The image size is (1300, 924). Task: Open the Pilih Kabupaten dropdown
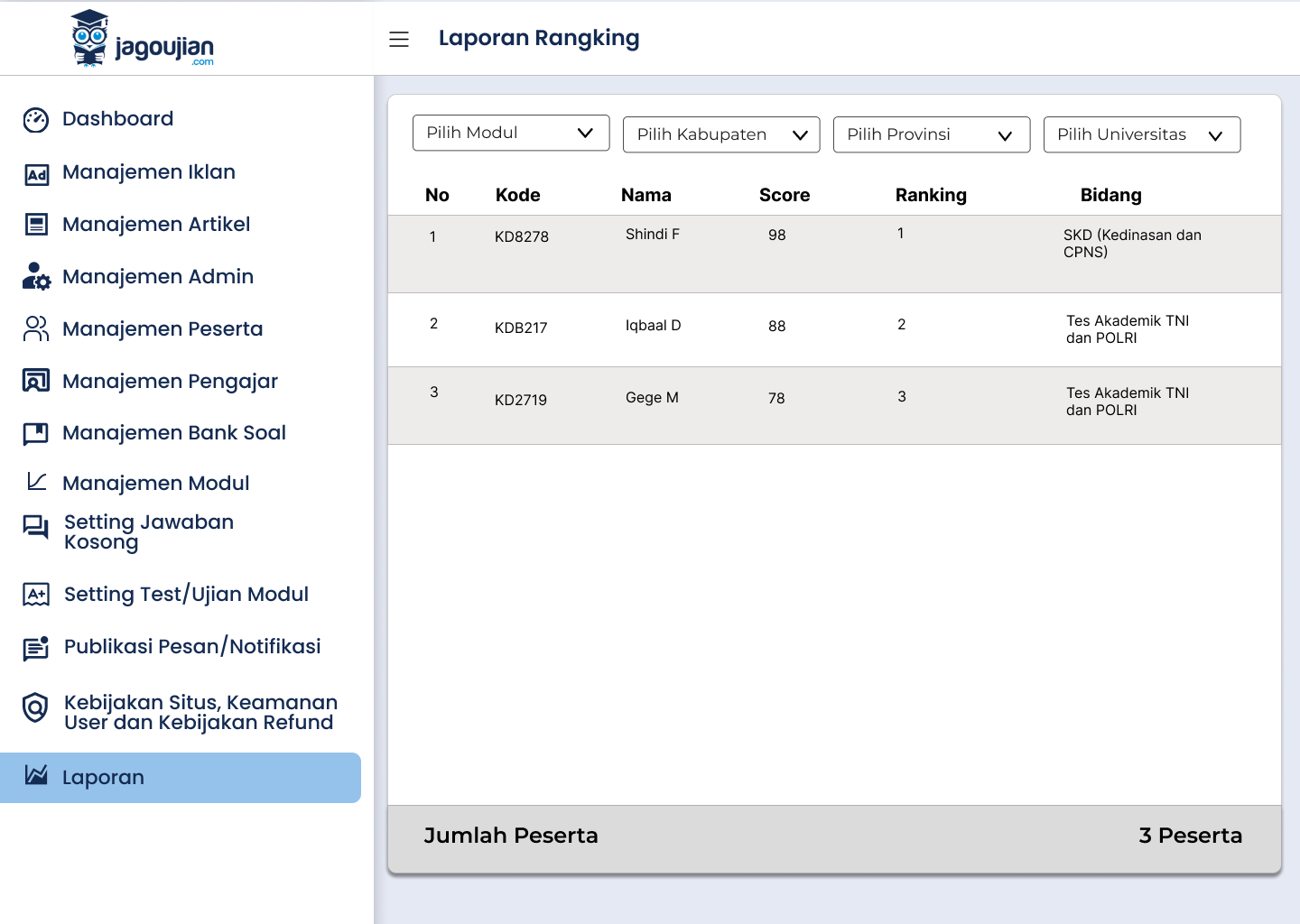click(x=721, y=134)
